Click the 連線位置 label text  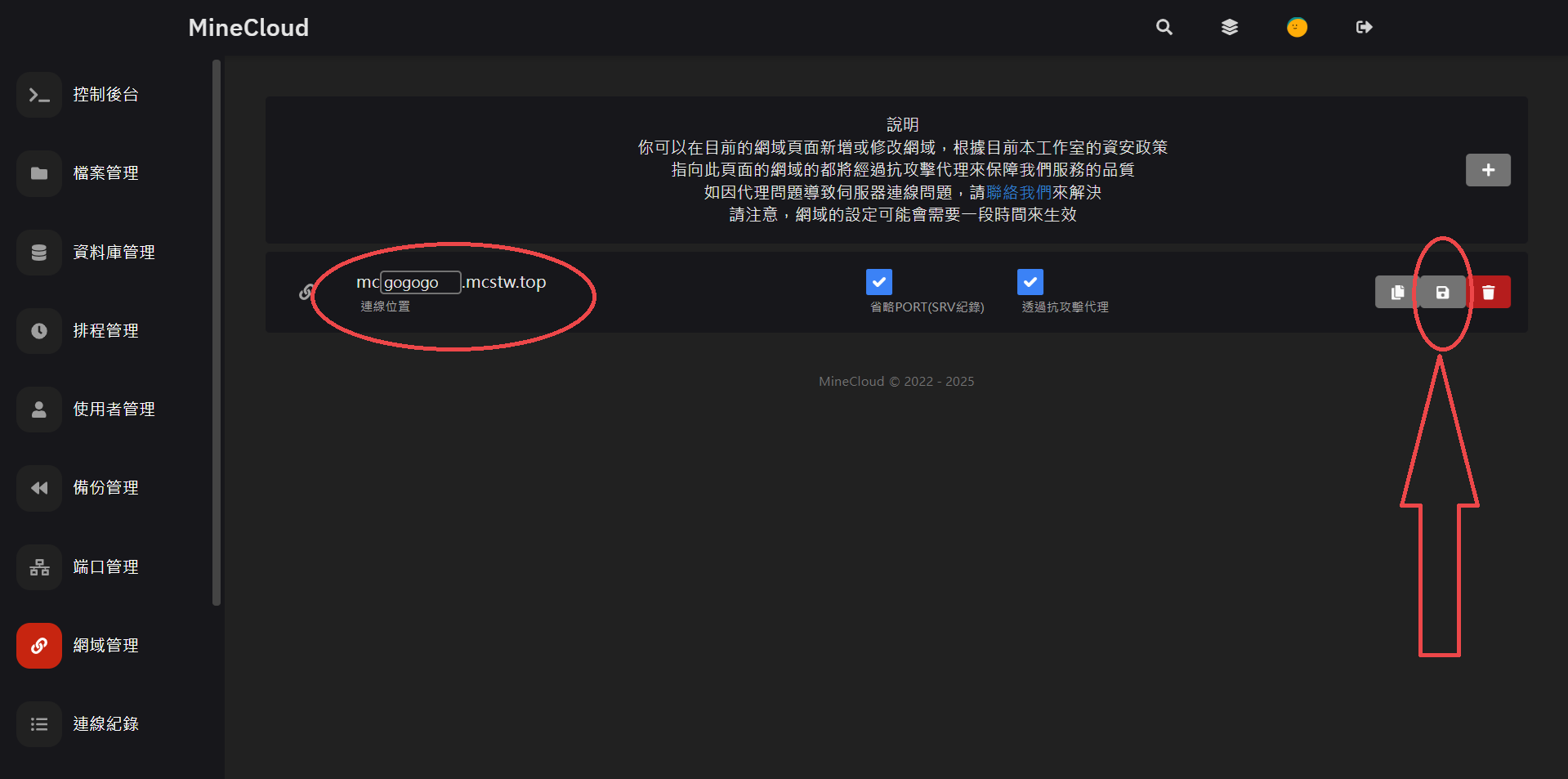click(386, 307)
